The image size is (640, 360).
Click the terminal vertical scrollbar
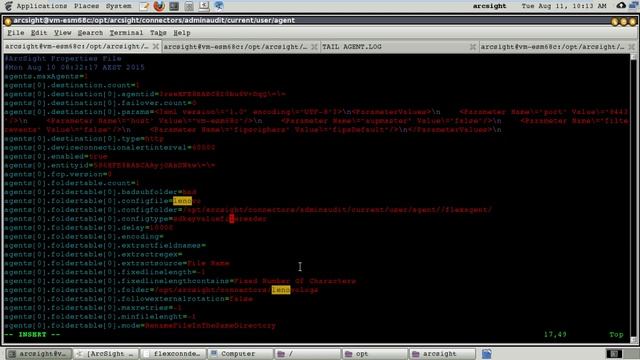[633, 198]
